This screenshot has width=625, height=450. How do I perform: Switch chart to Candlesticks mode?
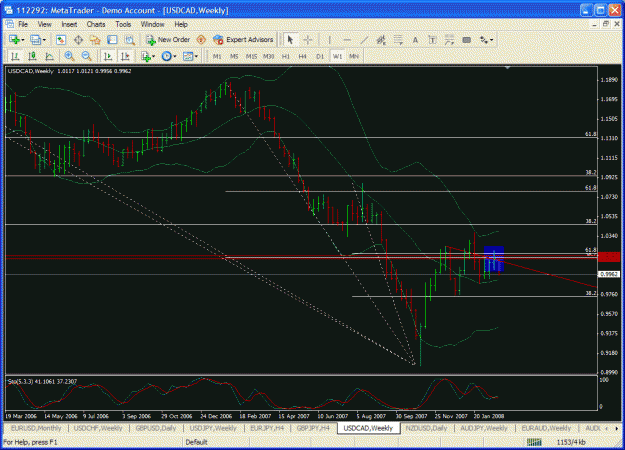(32, 56)
